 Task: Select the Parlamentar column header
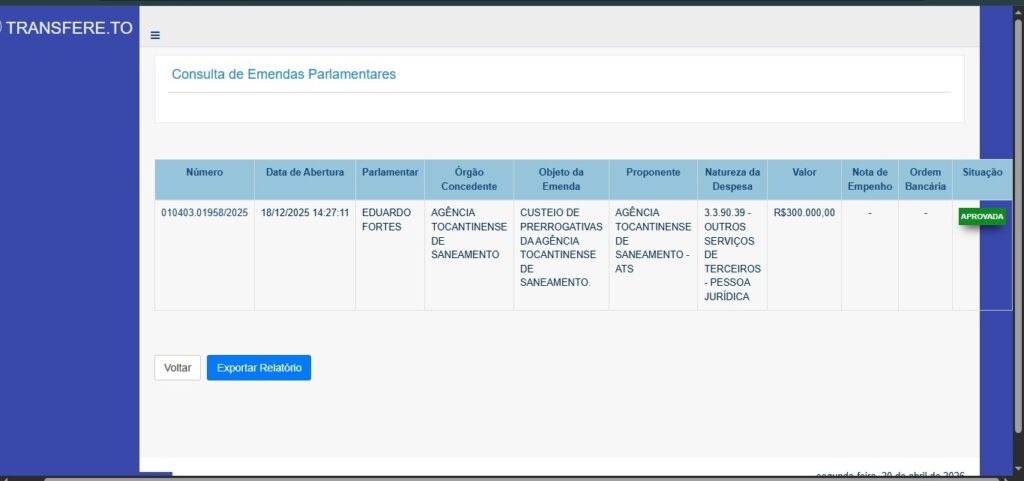point(390,172)
